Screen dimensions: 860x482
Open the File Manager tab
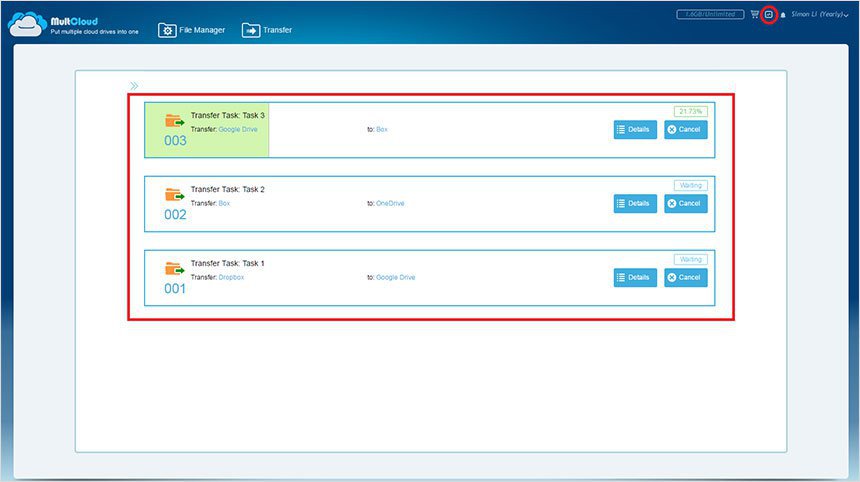coord(191,30)
